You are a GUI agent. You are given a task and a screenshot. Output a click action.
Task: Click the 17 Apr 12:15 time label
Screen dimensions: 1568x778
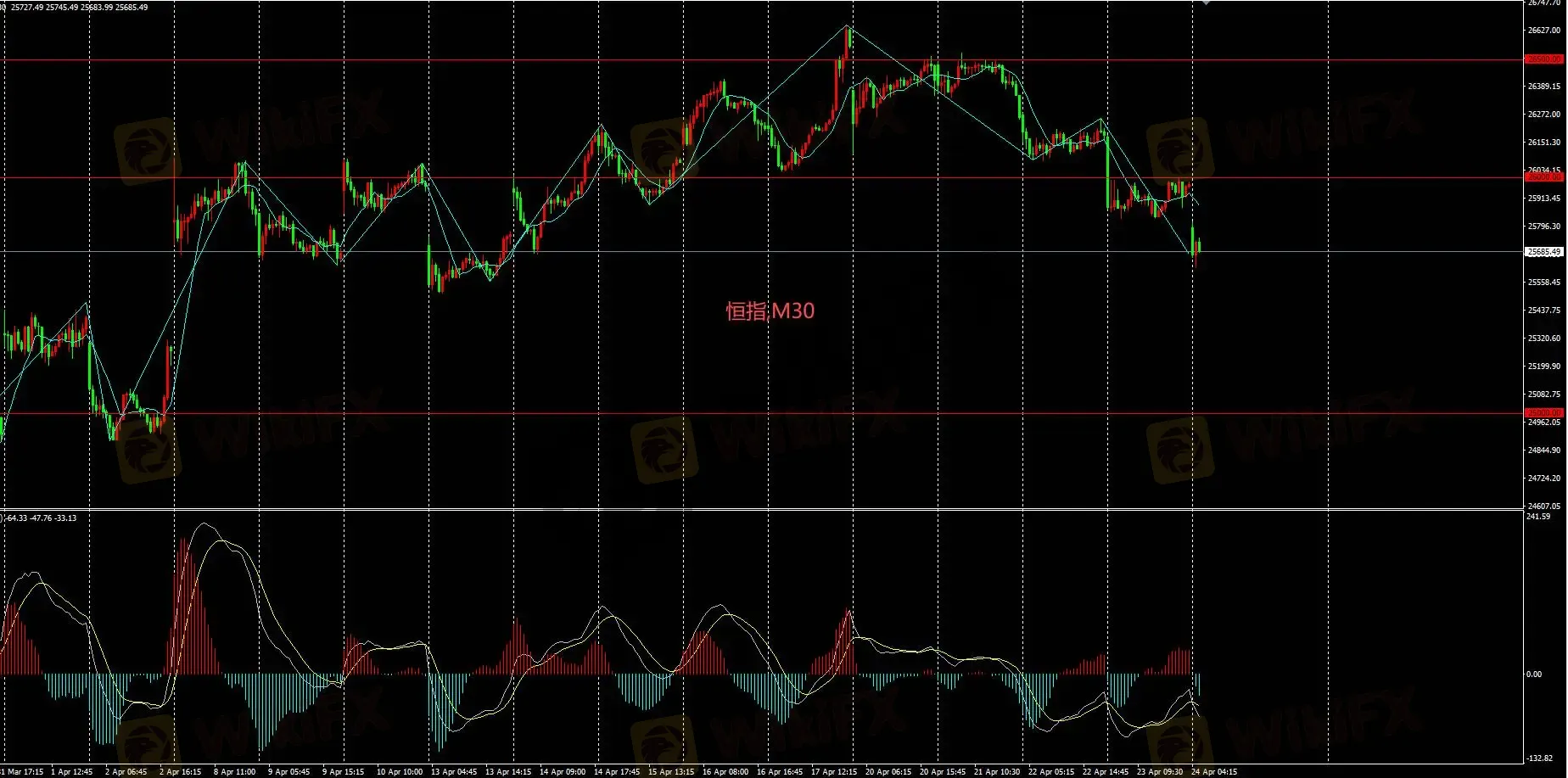tap(834, 772)
